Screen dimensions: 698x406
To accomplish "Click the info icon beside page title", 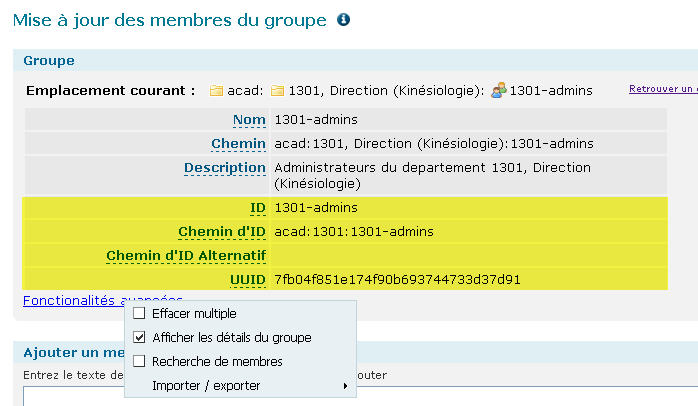I will pos(343,20).
